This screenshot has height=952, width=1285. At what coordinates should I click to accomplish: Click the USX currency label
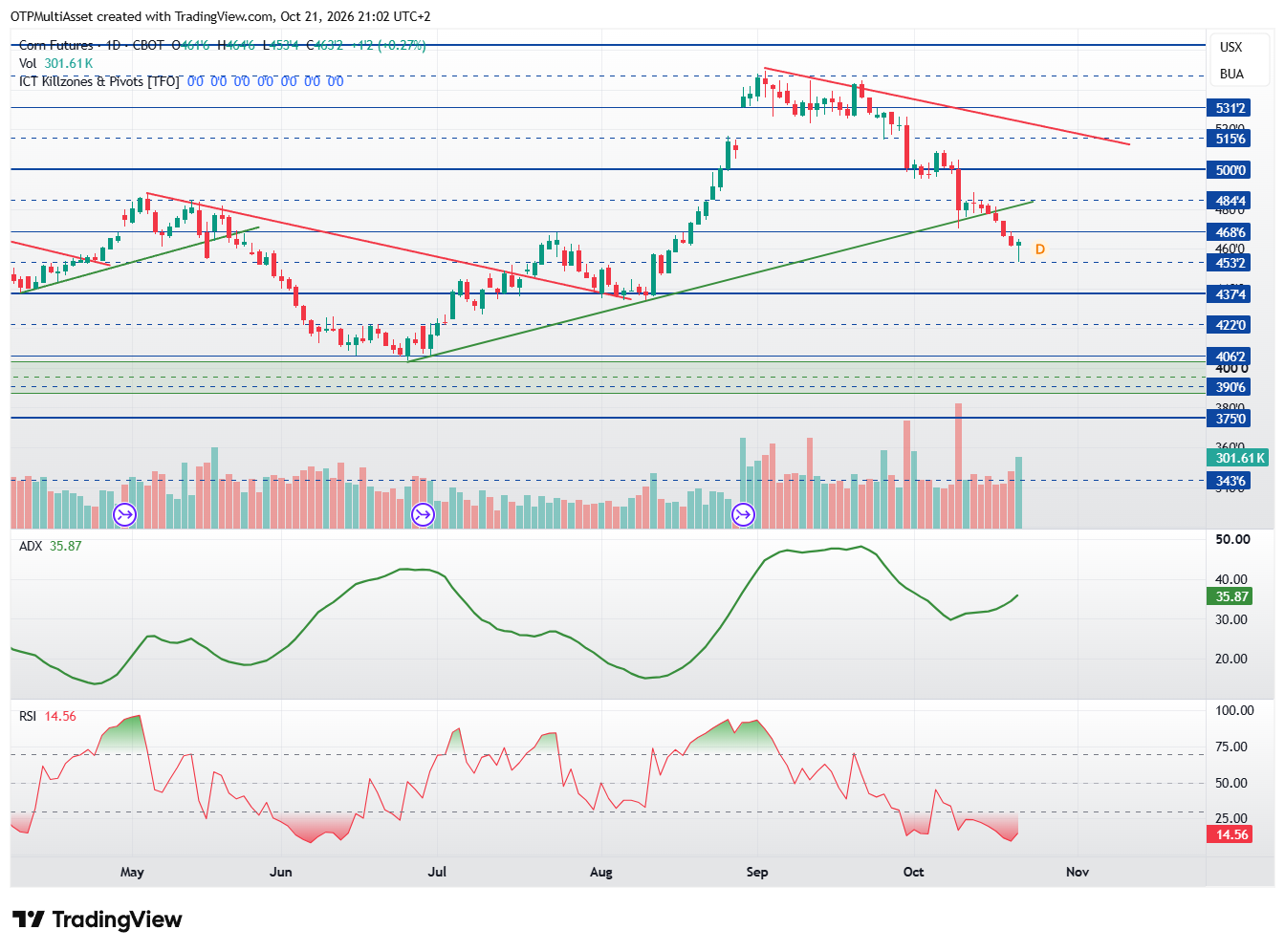coord(1231,47)
